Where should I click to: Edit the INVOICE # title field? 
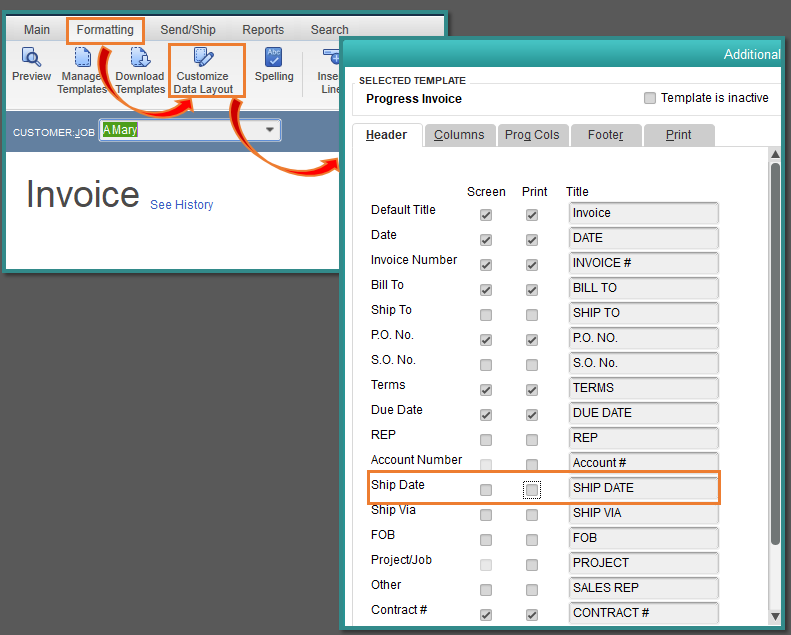[644, 263]
